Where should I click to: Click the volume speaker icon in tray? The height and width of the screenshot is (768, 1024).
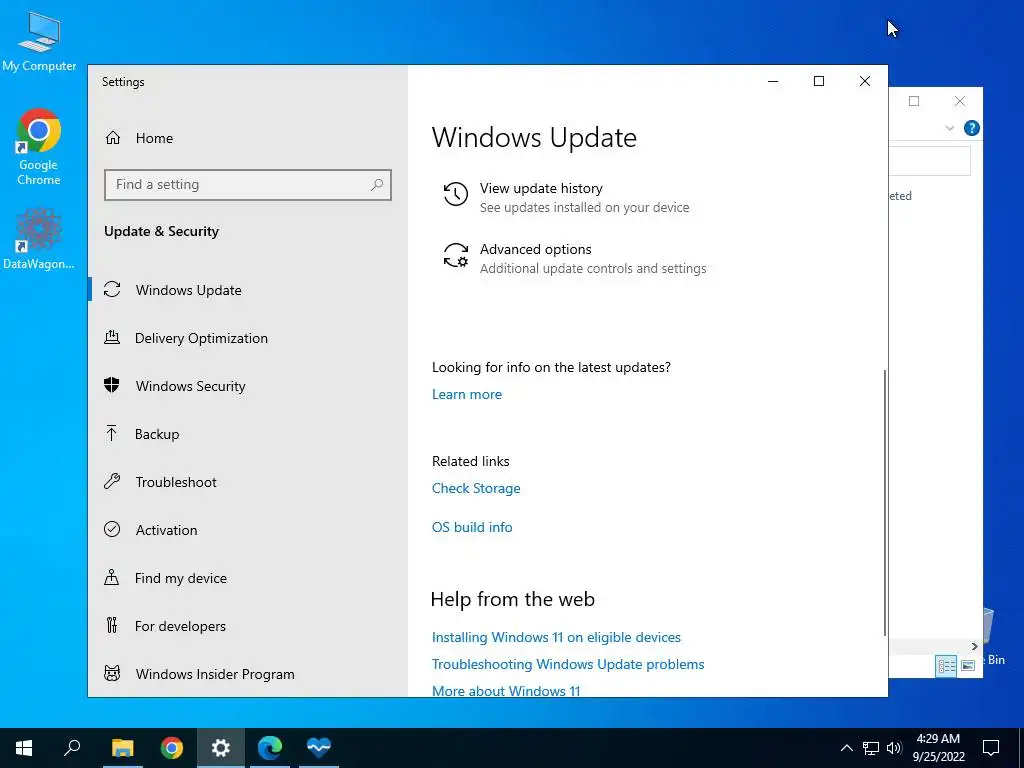point(894,748)
